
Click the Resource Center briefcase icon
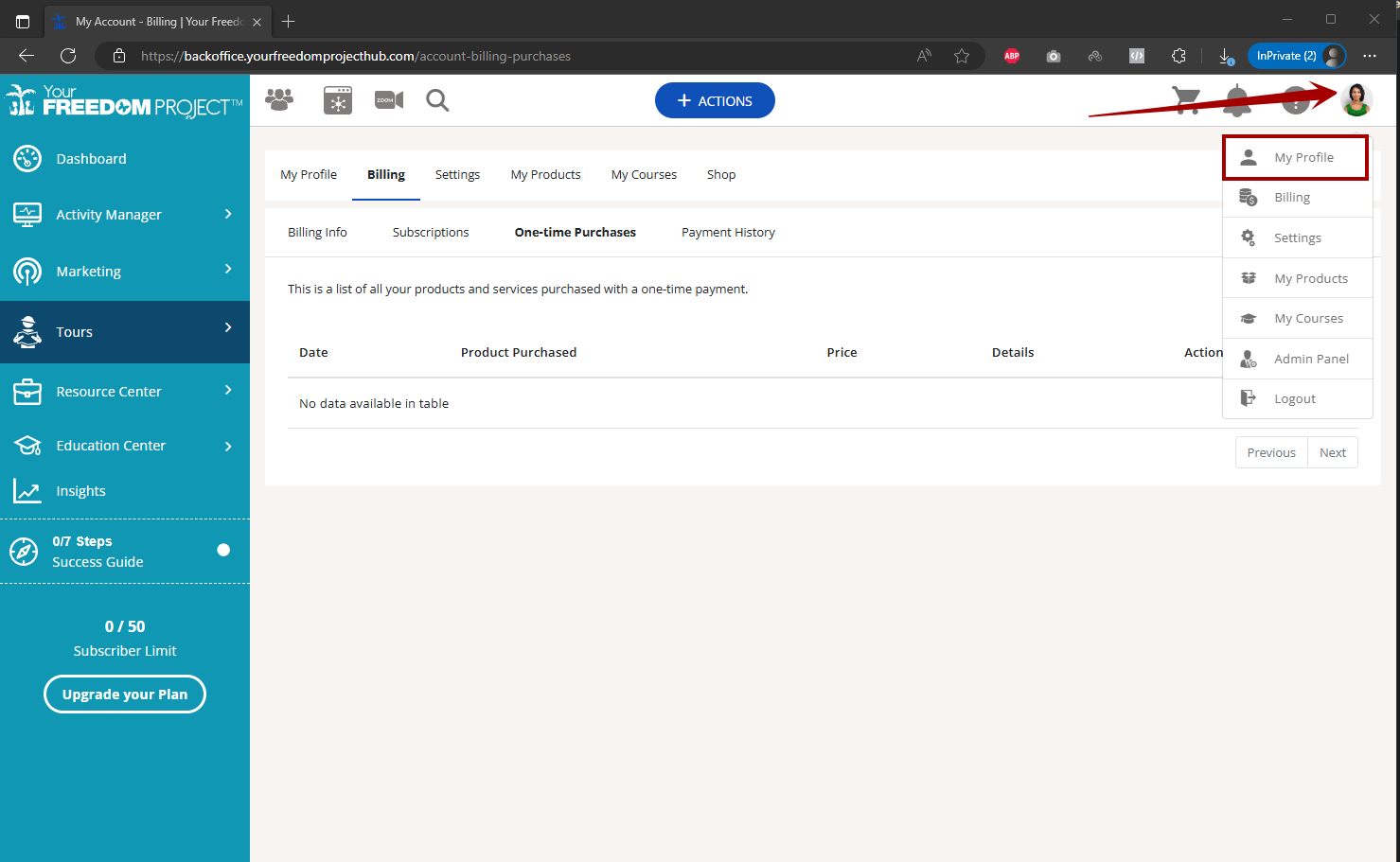point(27,392)
